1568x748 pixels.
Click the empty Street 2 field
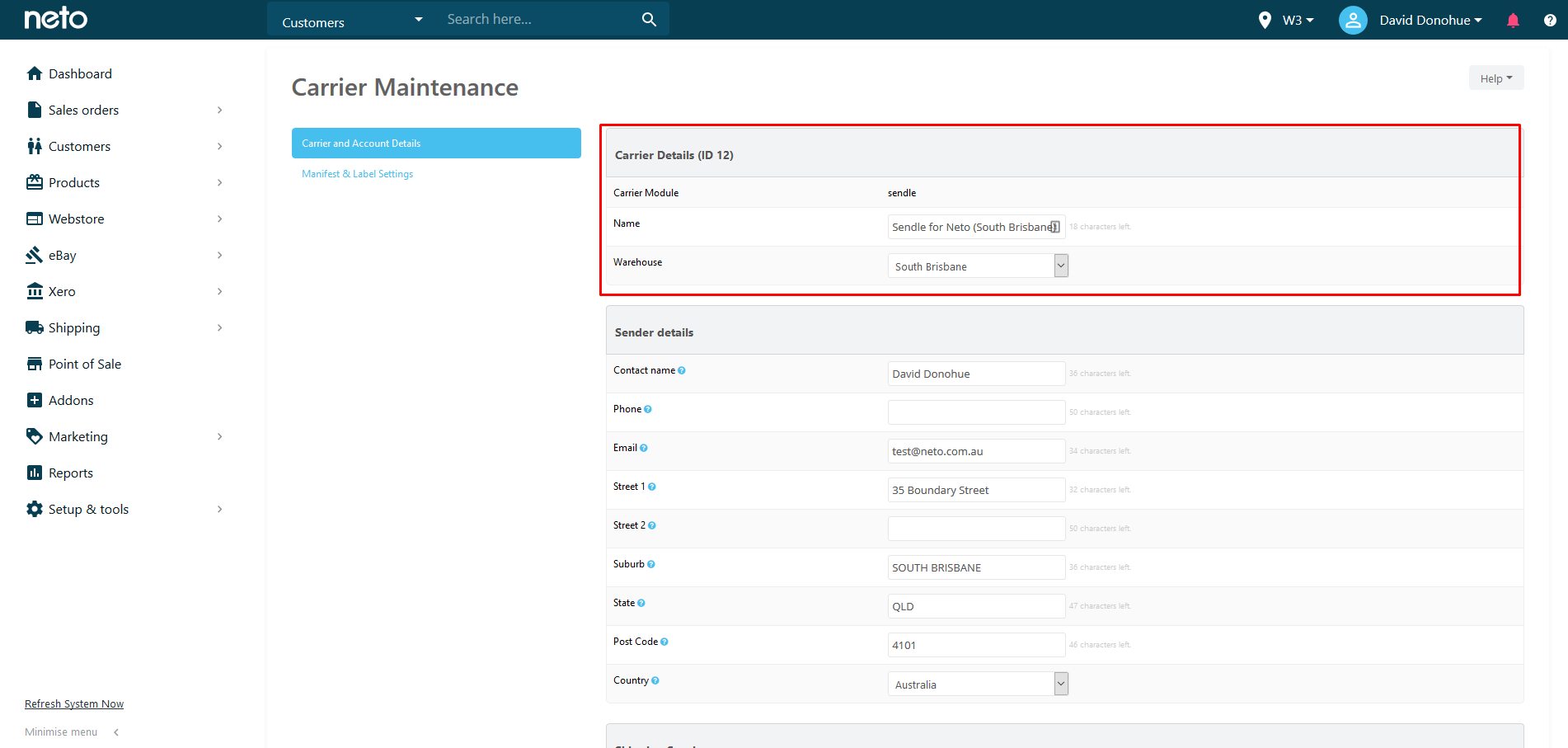[x=976, y=529]
